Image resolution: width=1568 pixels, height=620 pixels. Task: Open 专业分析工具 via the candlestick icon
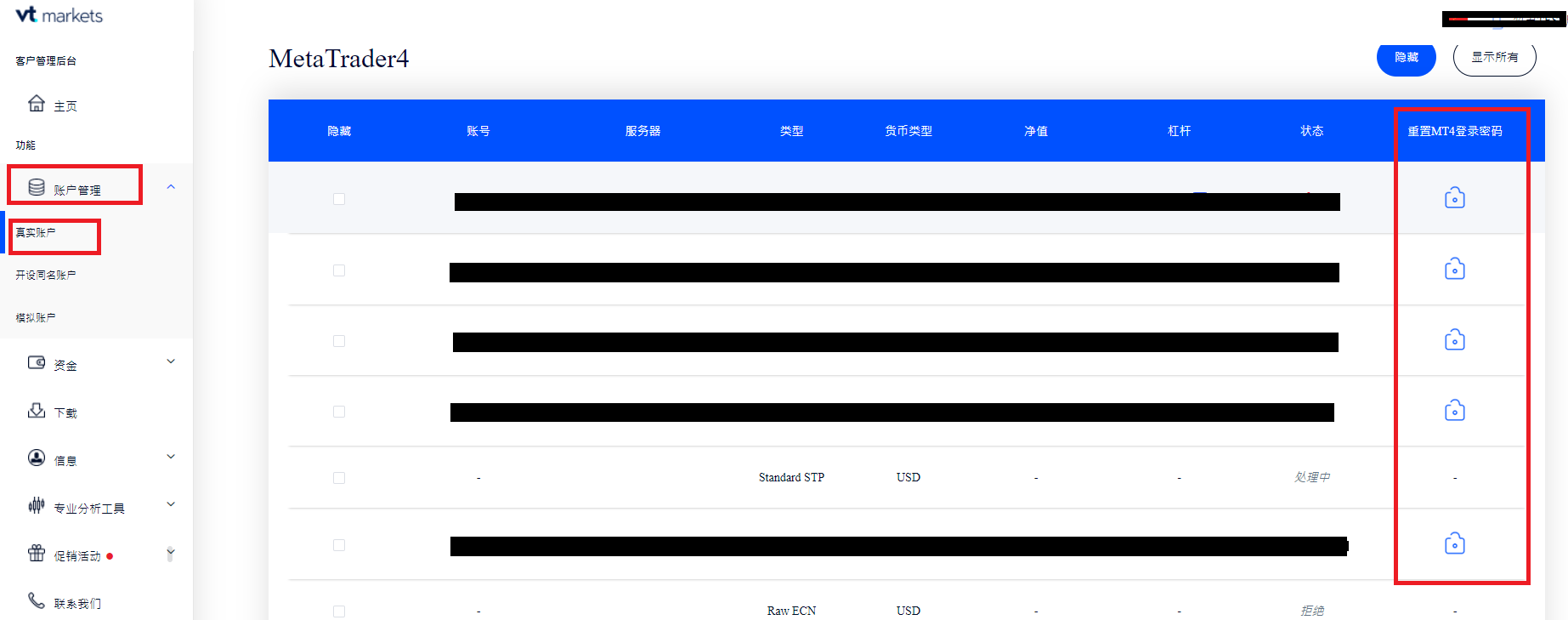37,505
